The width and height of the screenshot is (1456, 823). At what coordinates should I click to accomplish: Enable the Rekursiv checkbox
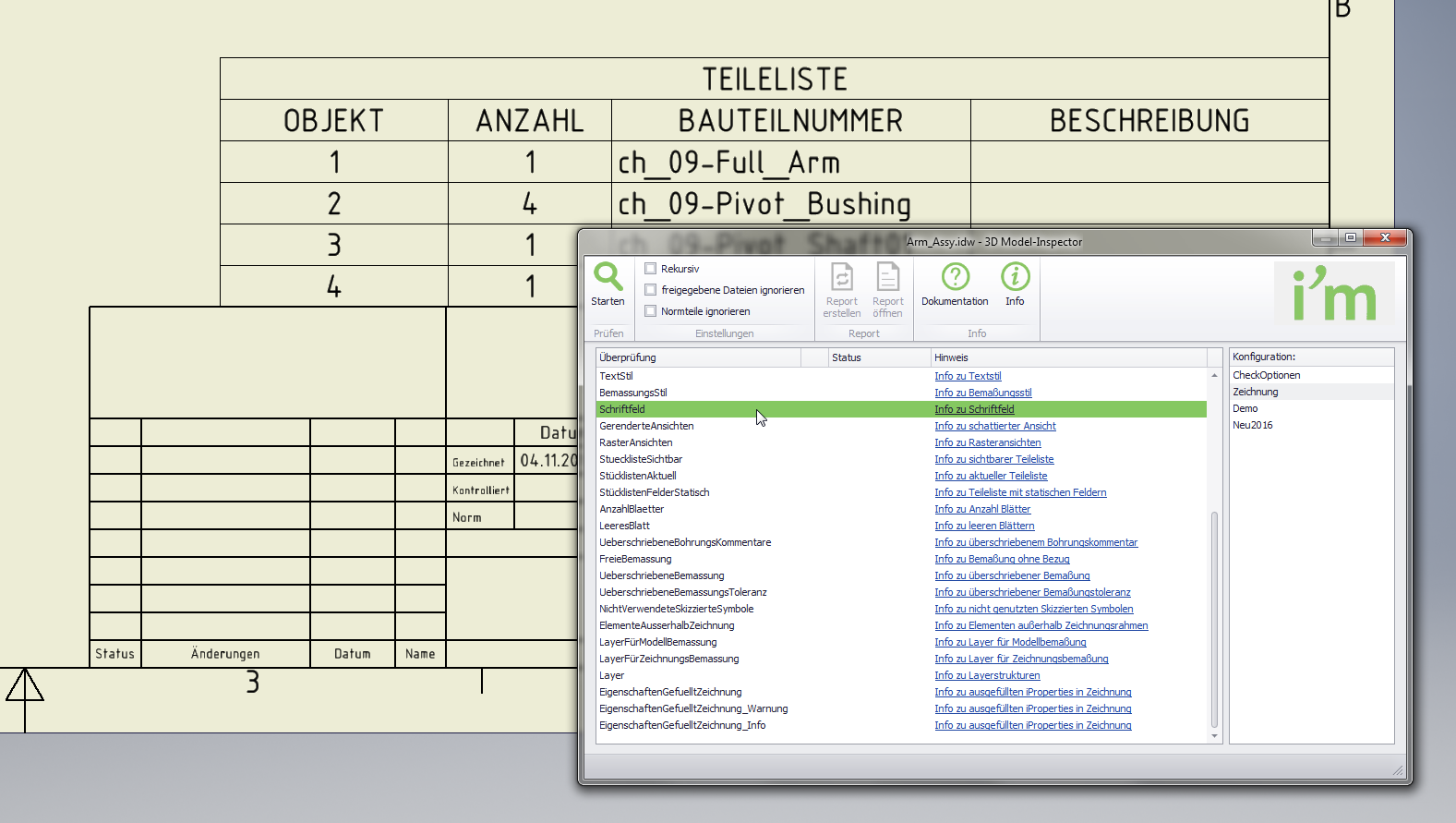(651, 269)
